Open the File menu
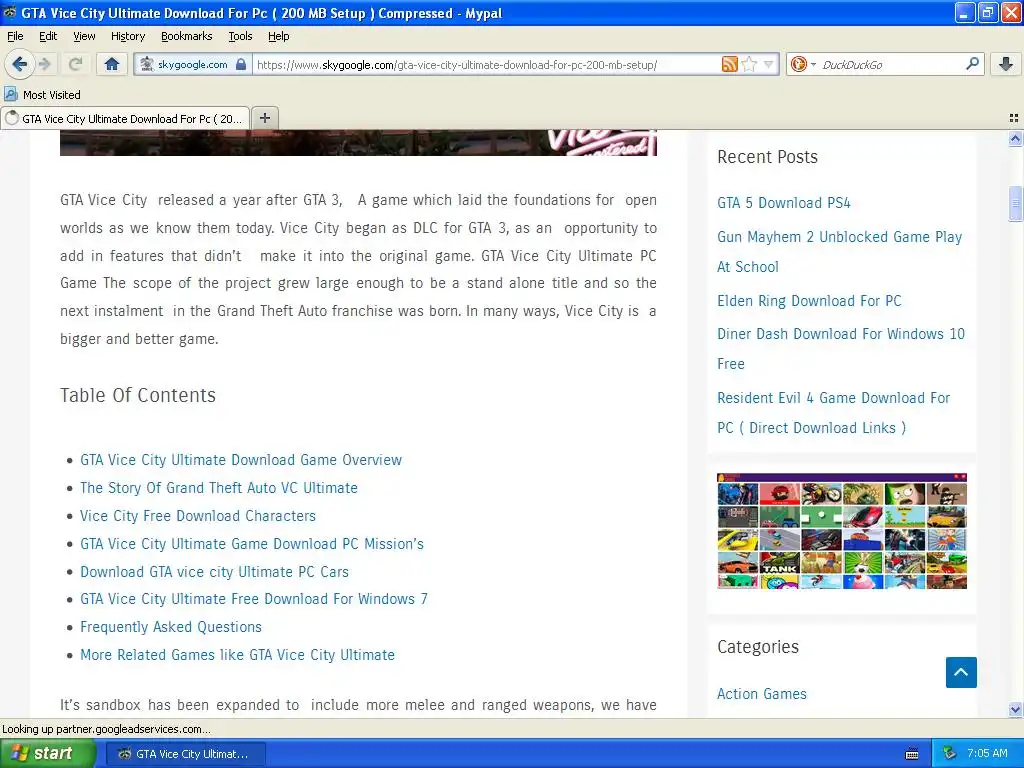 15,36
